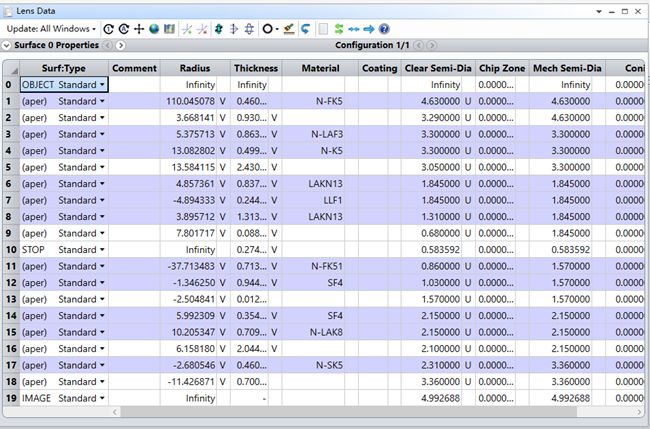Click the crosshair plus icon in toolbar
650x429 pixels.
pyautogui.click(x=139, y=29)
